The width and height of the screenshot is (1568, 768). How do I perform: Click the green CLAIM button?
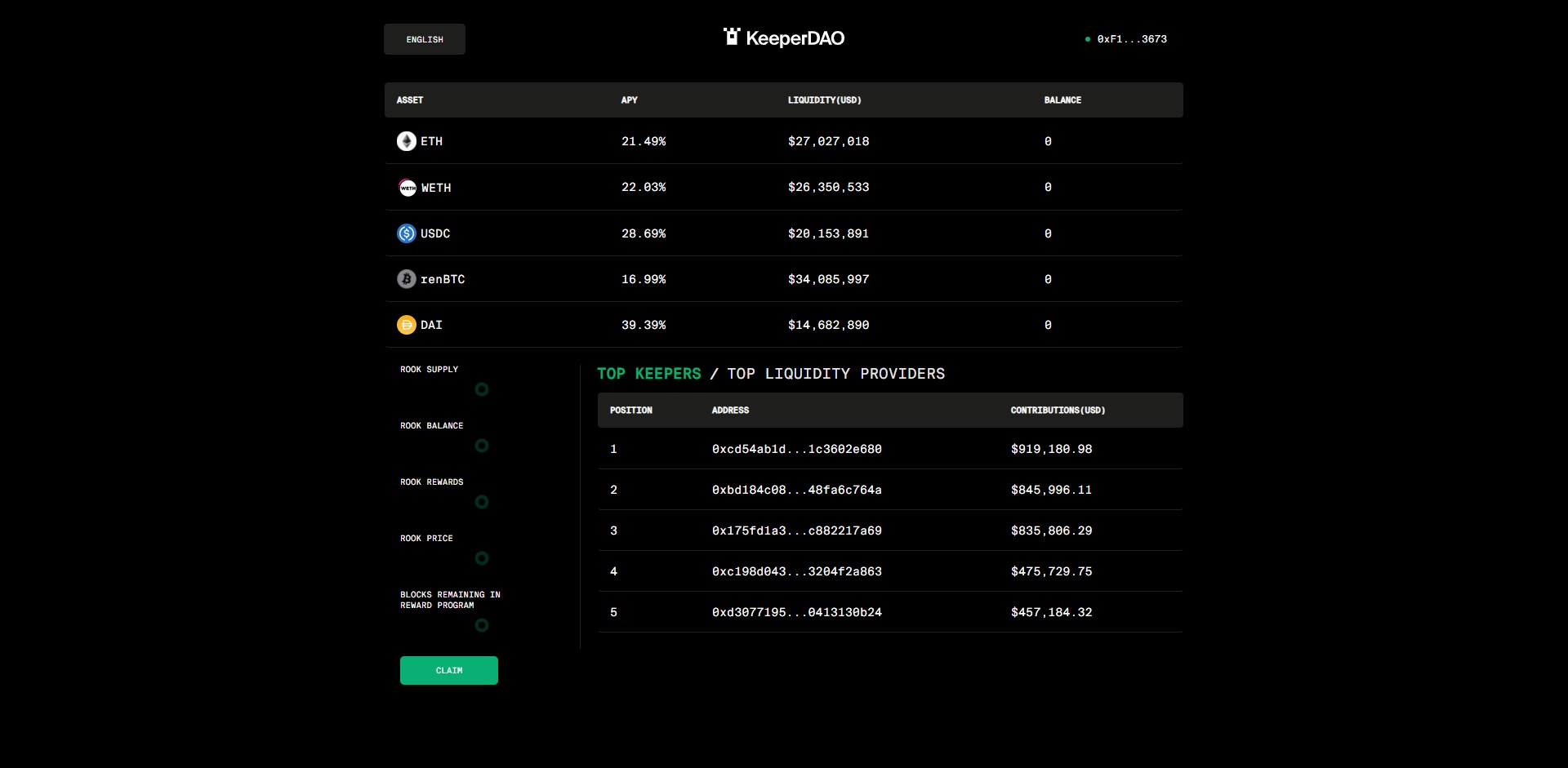[449, 670]
